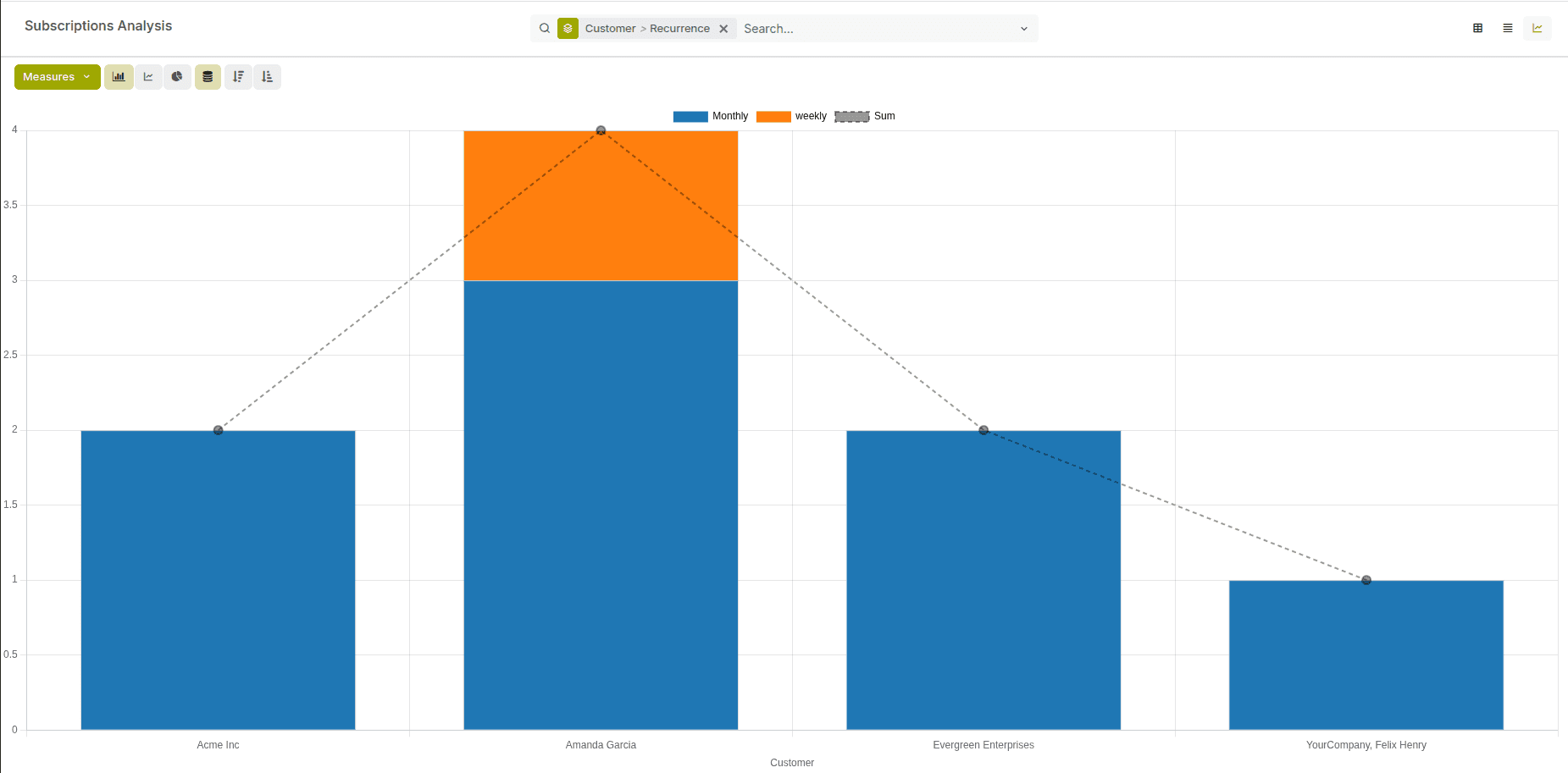The height and width of the screenshot is (773, 1568).
Task: Click the magnifier search icon
Action: (545, 28)
